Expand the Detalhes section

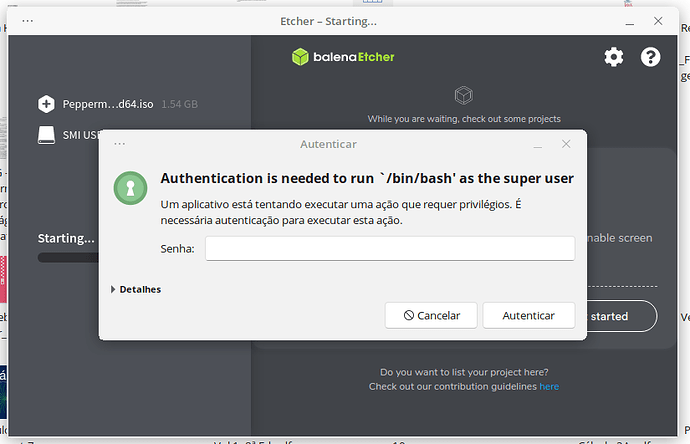(136, 289)
